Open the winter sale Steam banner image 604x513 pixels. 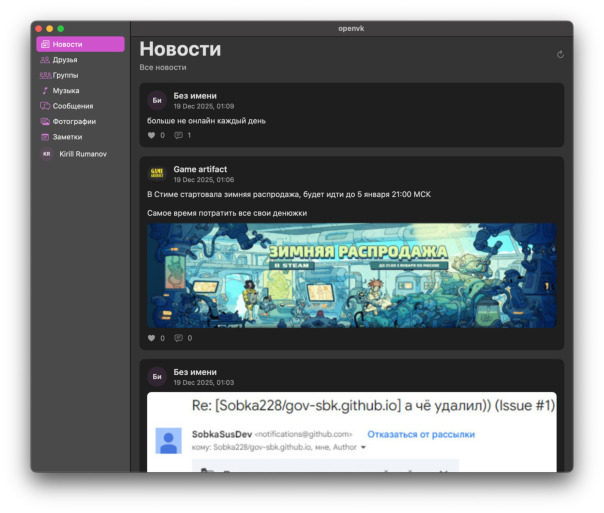pyautogui.click(x=352, y=275)
